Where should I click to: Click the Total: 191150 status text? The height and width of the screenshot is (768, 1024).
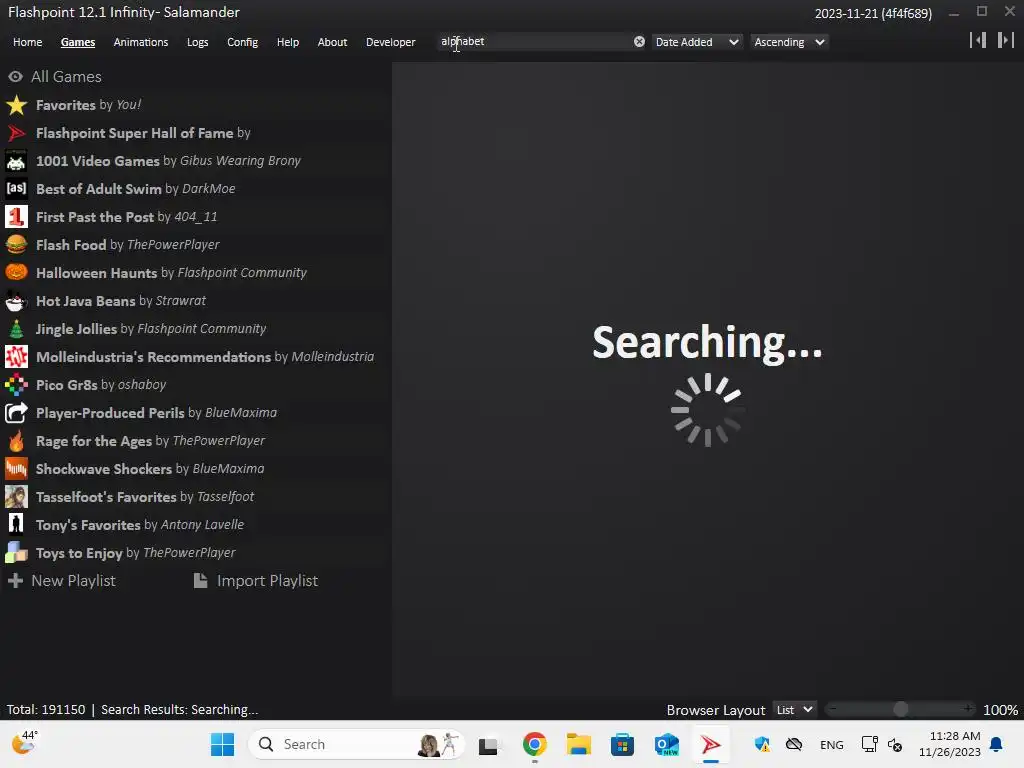pyautogui.click(x=46, y=710)
